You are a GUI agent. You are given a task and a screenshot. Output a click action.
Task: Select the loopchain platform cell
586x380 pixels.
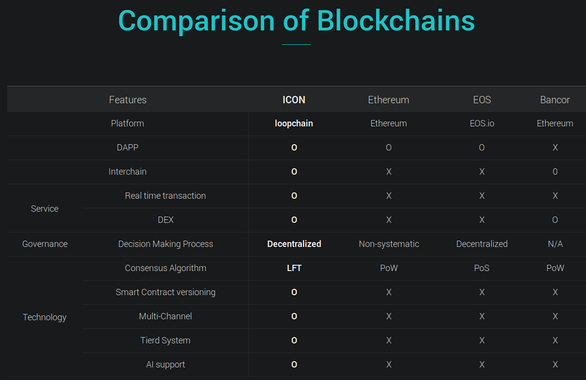[x=294, y=123]
